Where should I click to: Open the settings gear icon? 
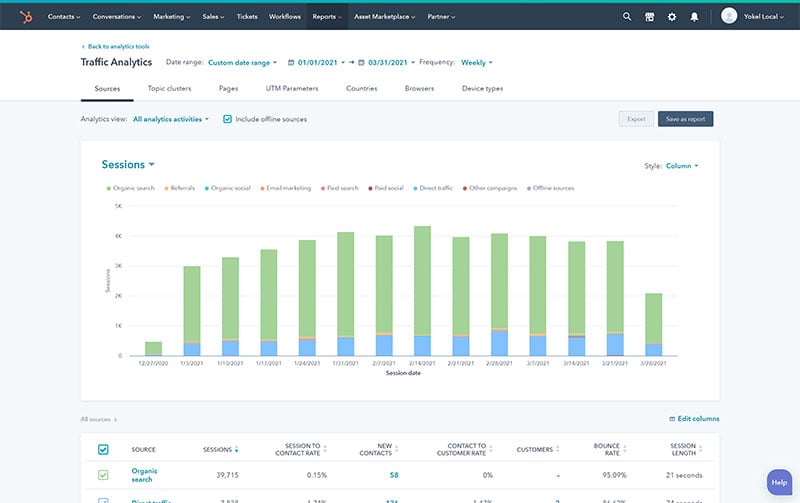click(672, 17)
